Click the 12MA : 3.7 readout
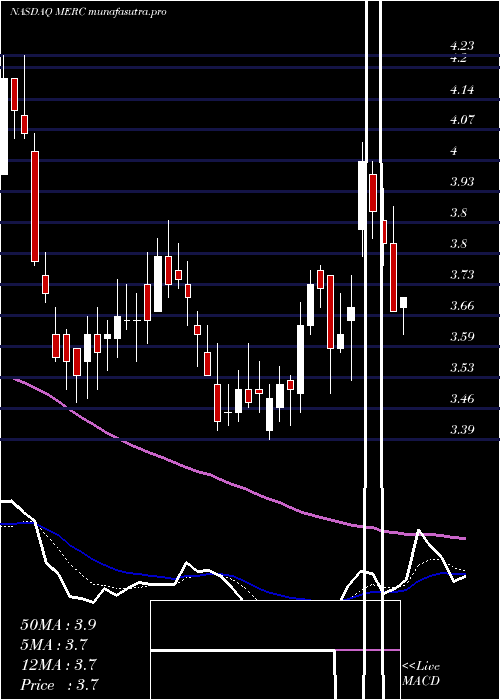Screen dimensions: 500x700 [58, 665]
